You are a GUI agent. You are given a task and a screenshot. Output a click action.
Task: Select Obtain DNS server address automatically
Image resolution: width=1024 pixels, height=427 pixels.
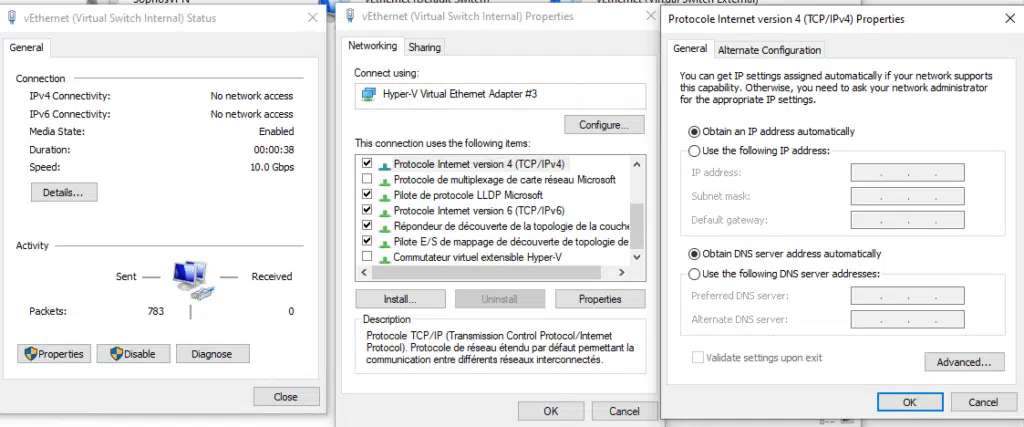point(694,253)
